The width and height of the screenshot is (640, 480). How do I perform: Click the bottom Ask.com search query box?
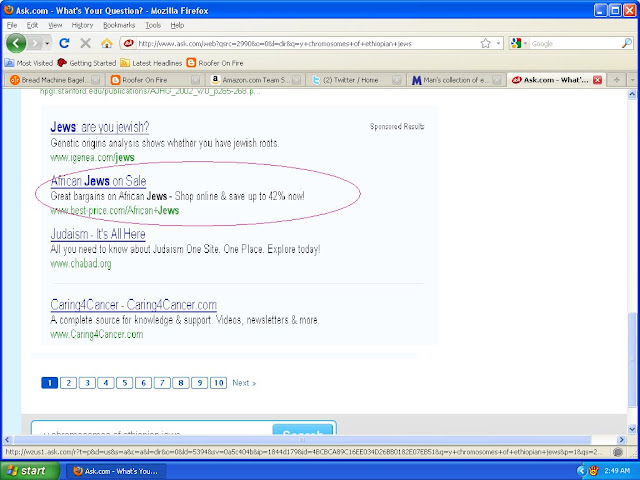pos(151,430)
